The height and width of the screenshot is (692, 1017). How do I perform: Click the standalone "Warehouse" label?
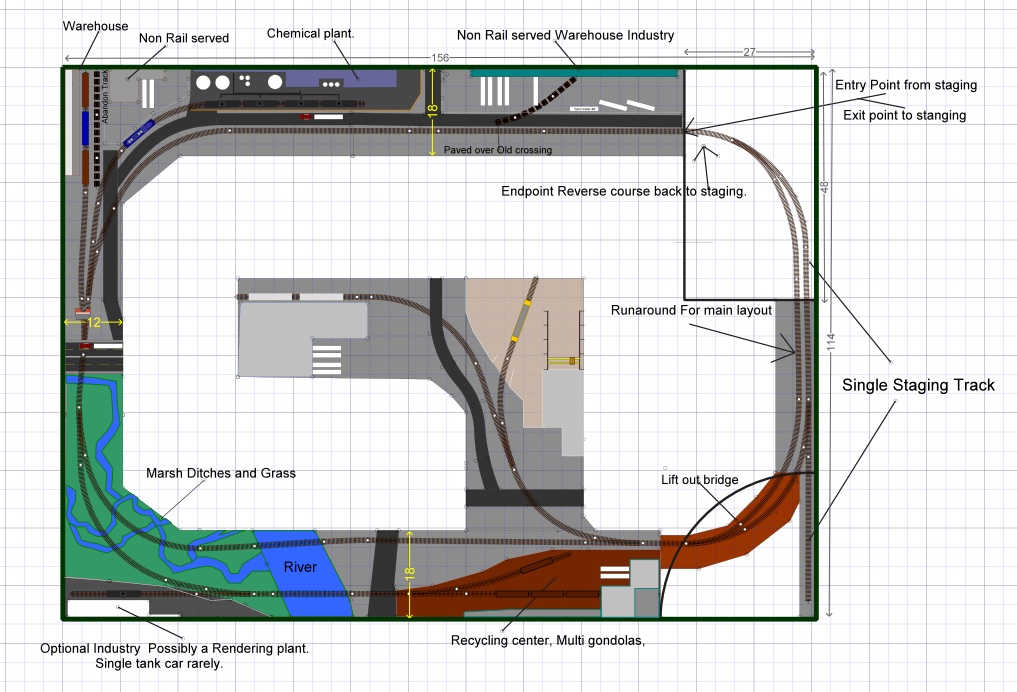pos(95,26)
